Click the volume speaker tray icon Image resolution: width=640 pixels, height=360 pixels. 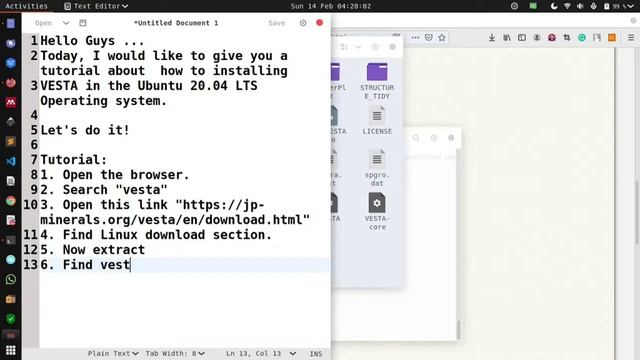(x=580, y=6)
